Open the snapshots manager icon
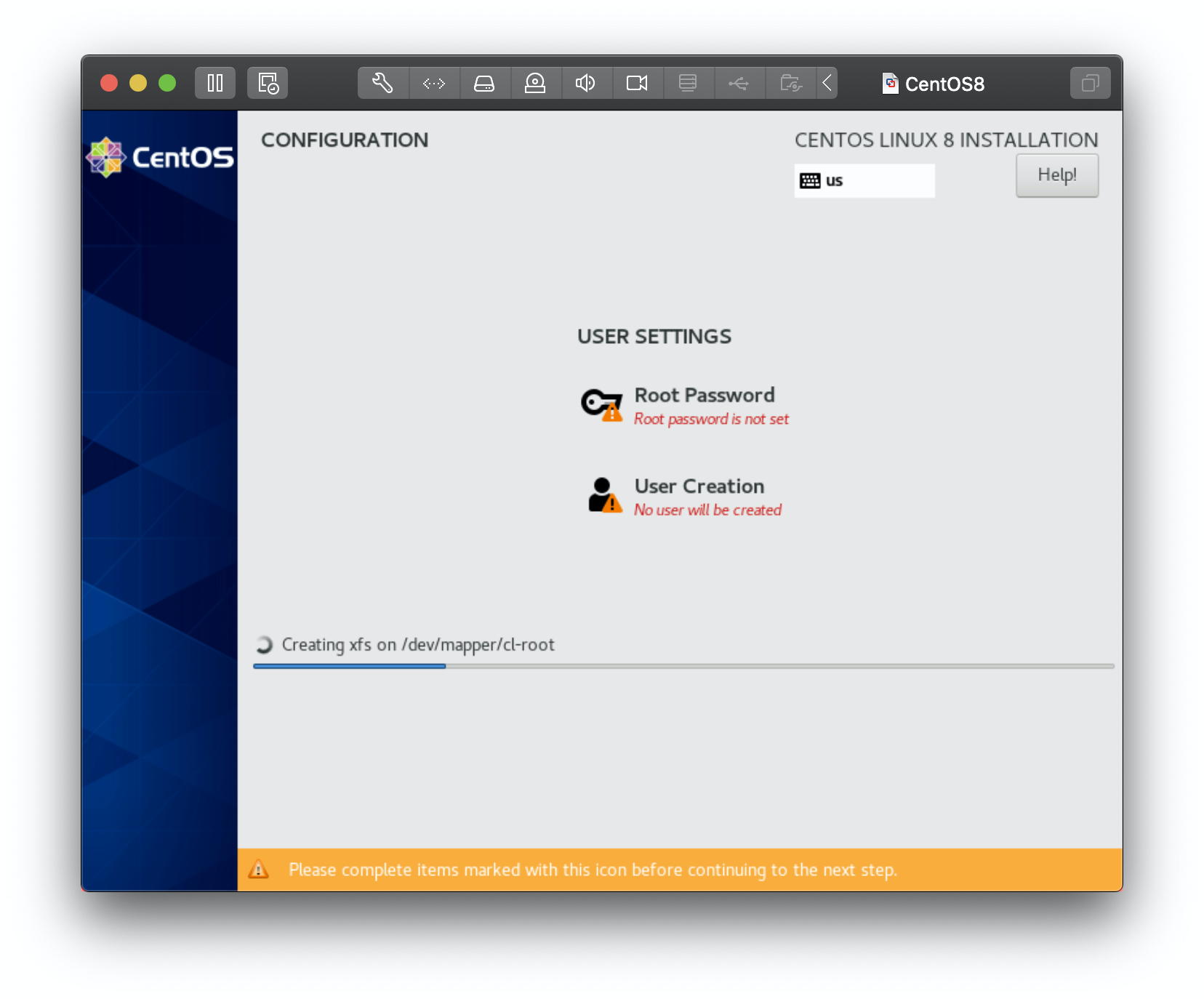1204x999 pixels. pyautogui.click(x=268, y=83)
